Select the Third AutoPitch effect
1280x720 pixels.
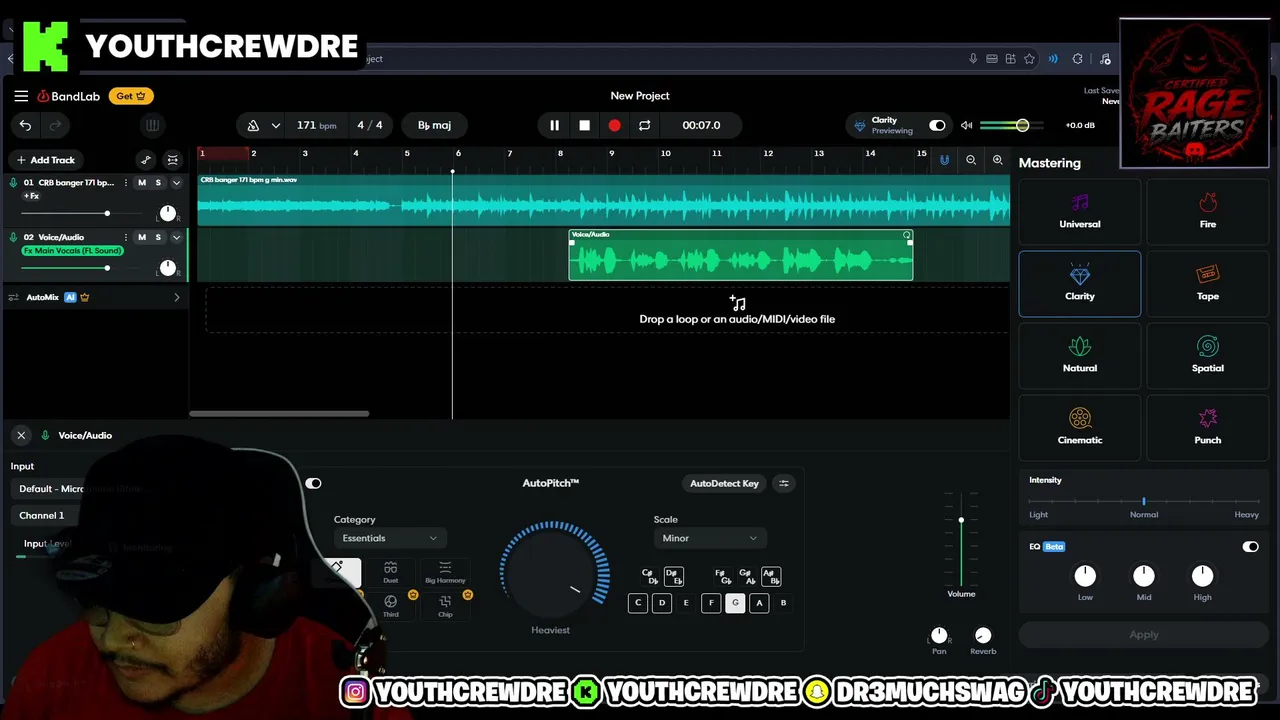click(x=390, y=606)
